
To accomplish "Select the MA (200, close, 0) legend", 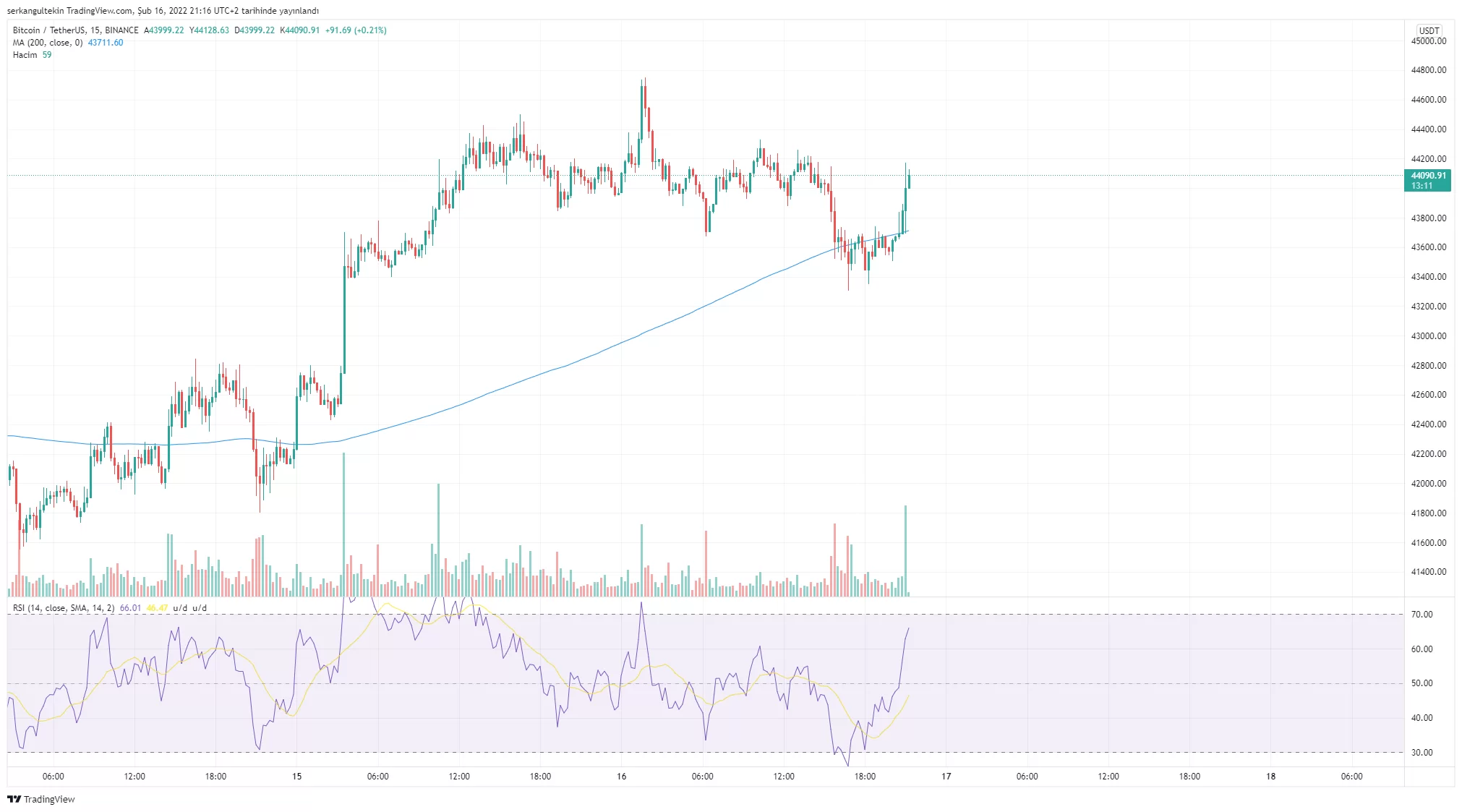I will pos(48,43).
